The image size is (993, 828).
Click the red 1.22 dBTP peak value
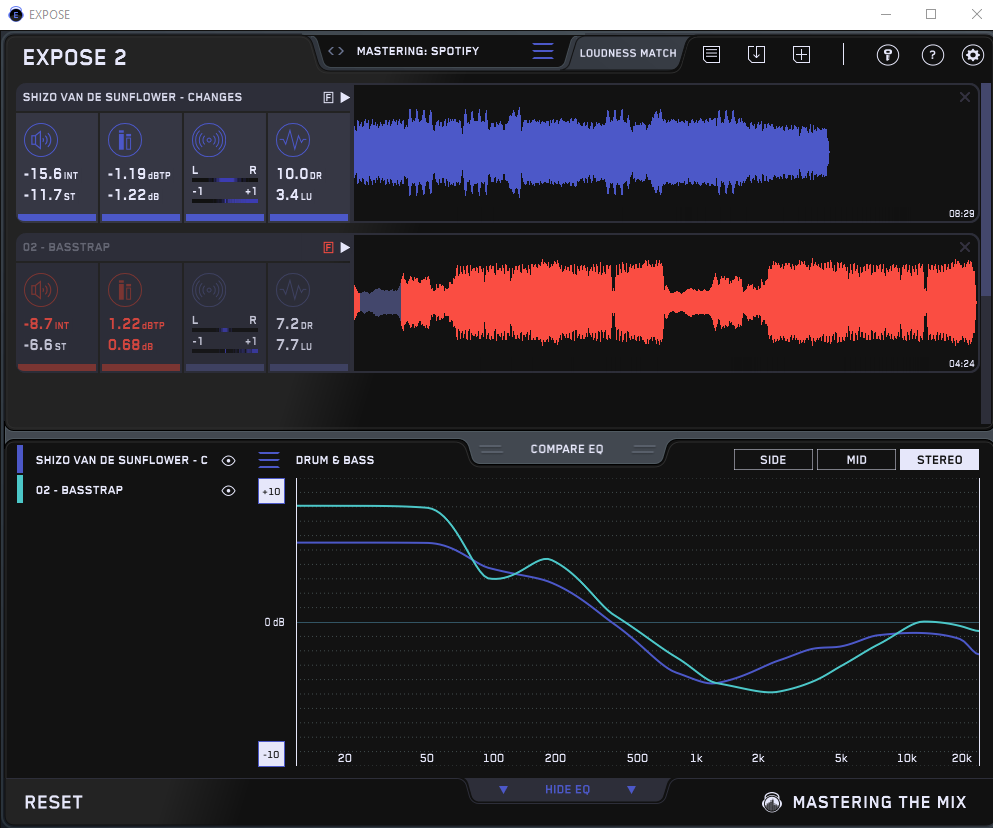136,324
